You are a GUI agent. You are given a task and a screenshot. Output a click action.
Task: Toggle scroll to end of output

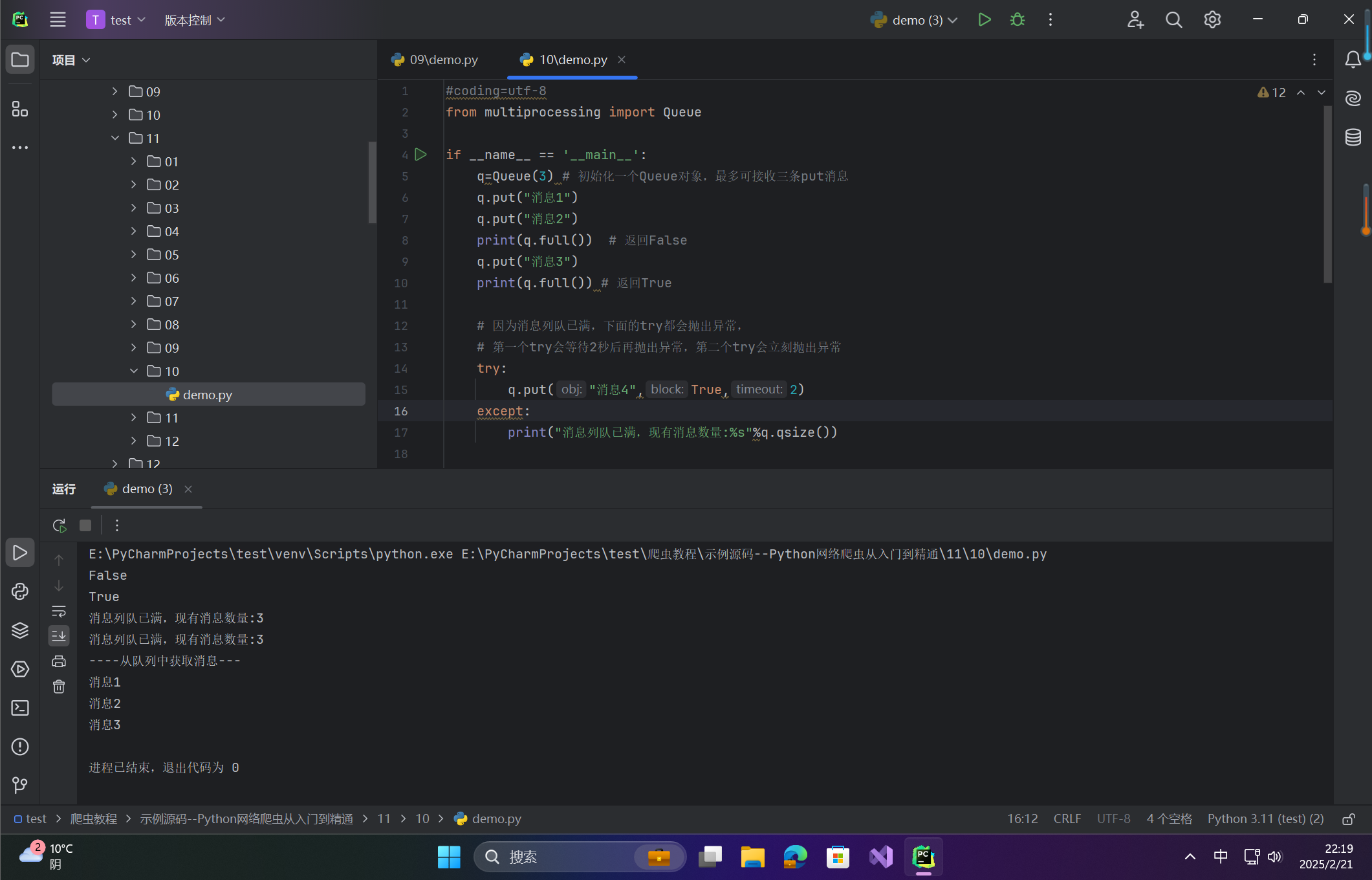tap(59, 635)
